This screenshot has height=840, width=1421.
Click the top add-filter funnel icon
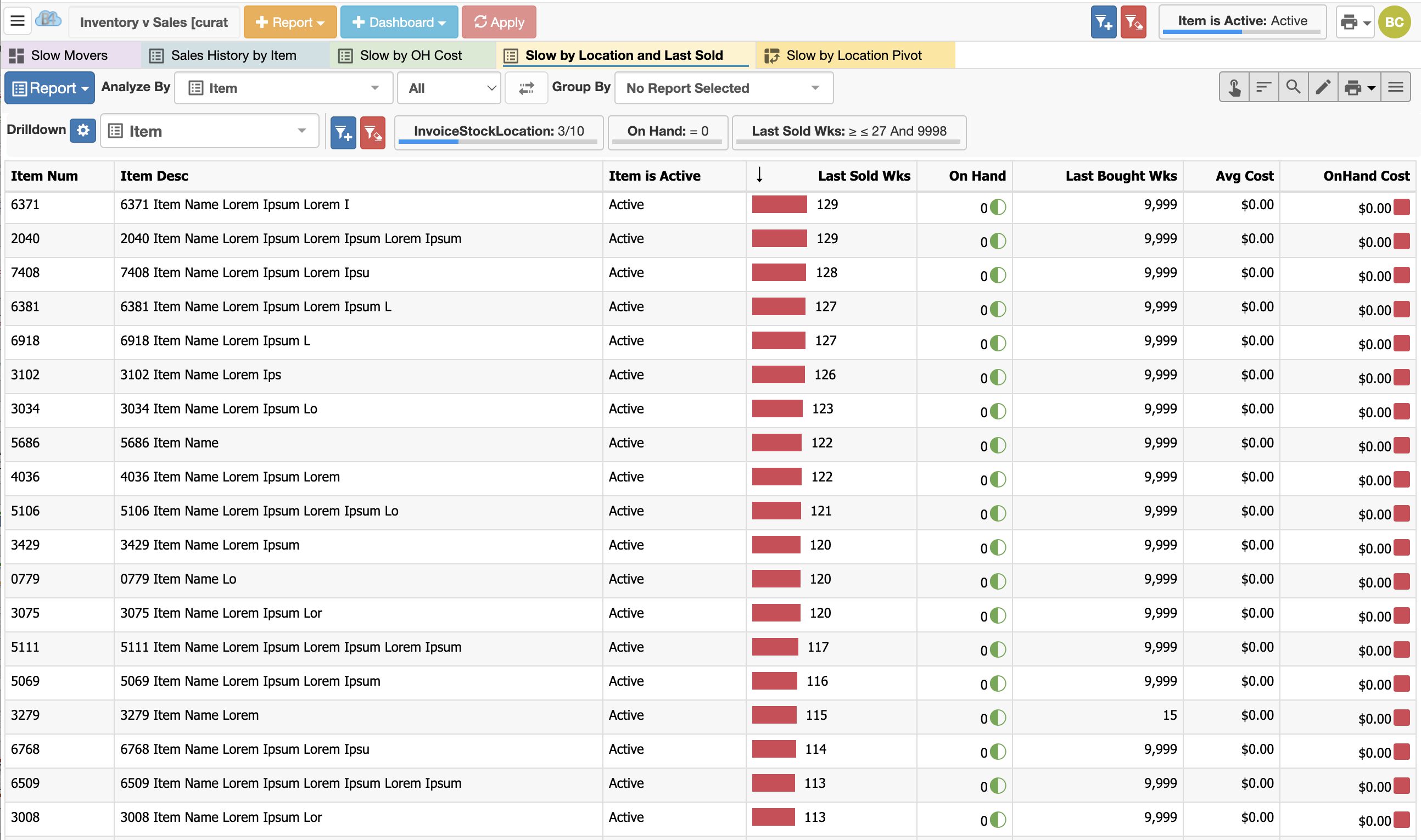(x=1104, y=22)
